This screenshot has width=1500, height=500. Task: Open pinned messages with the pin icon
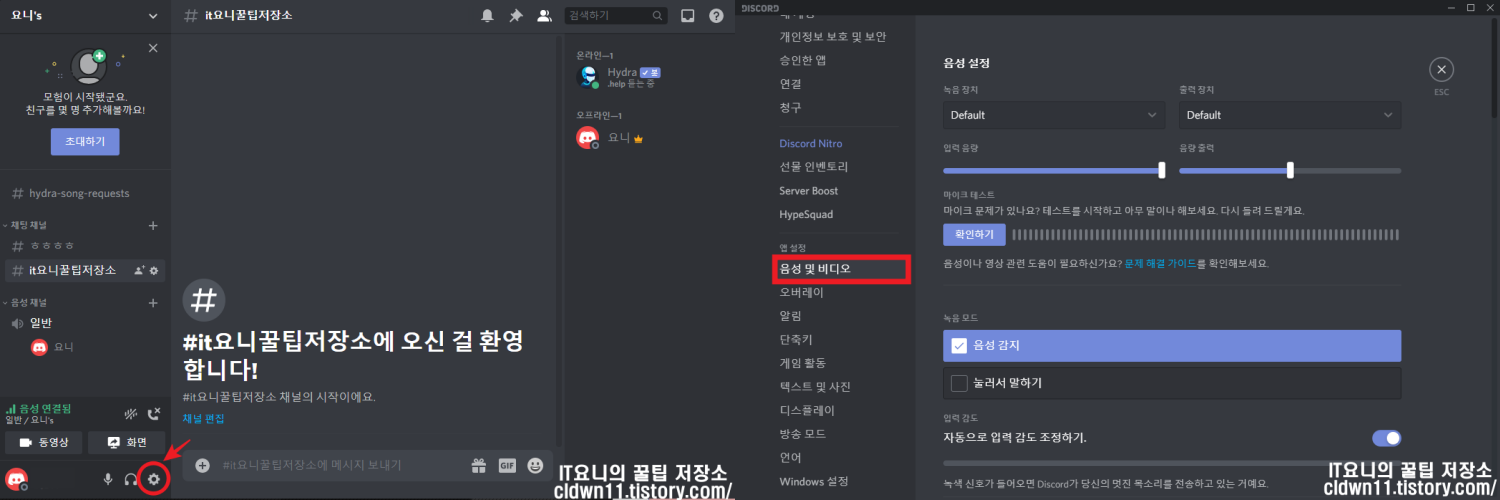click(516, 15)
